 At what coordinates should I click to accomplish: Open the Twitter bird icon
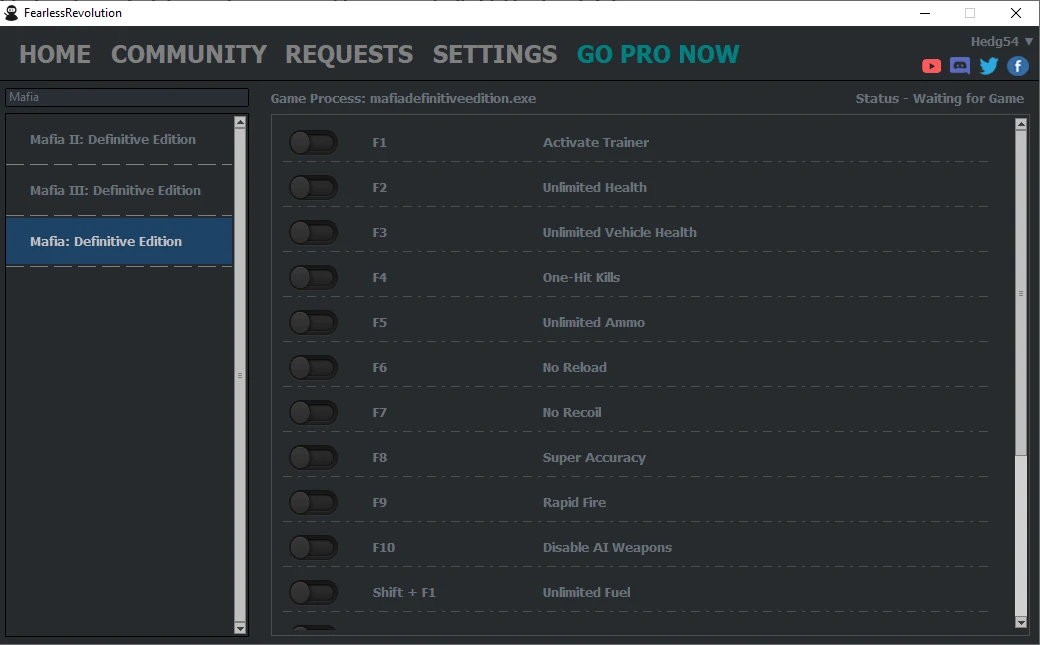(988, 66)
